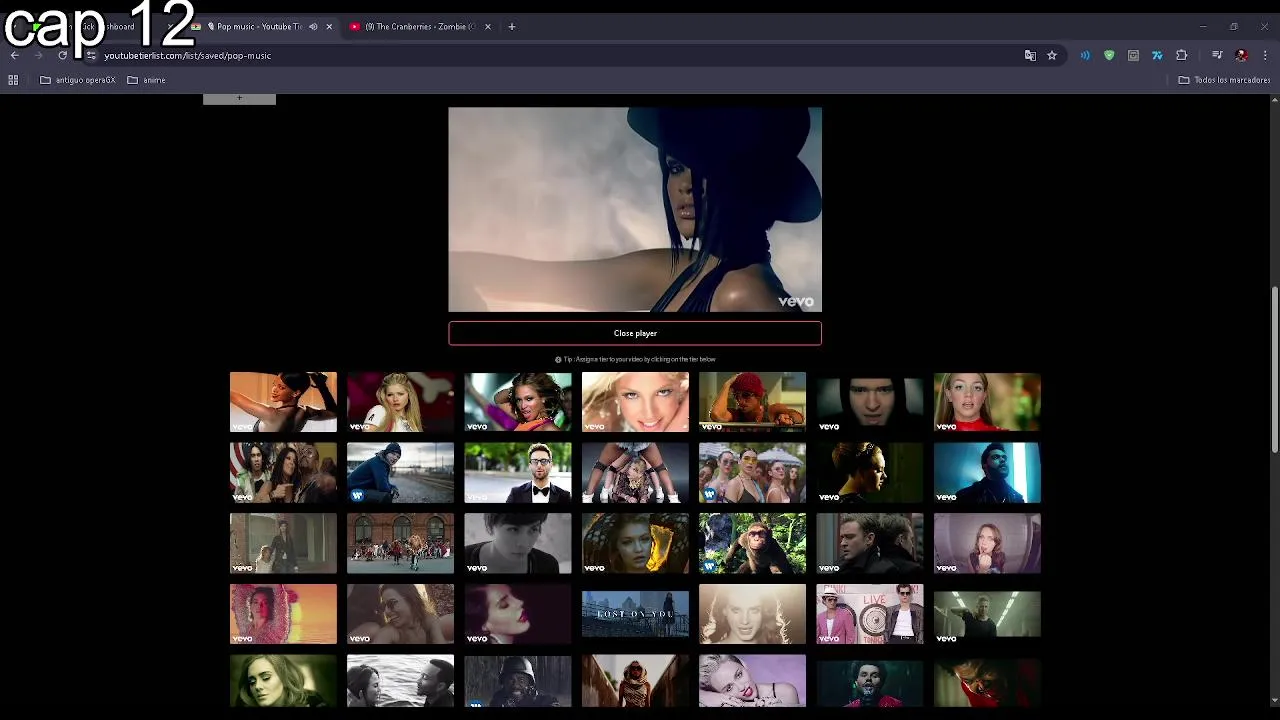Open the apps grid in bookmarks bar
This screenshot has width=1280, height=720.
(x=13, y=80)
